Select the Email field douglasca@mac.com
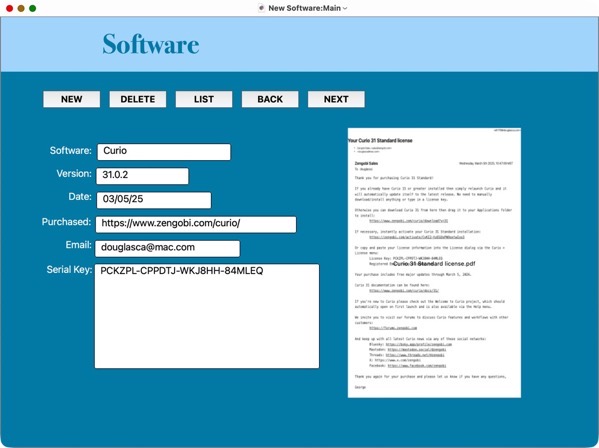Viewport: 599px width, 448px height. pos(167,249)
